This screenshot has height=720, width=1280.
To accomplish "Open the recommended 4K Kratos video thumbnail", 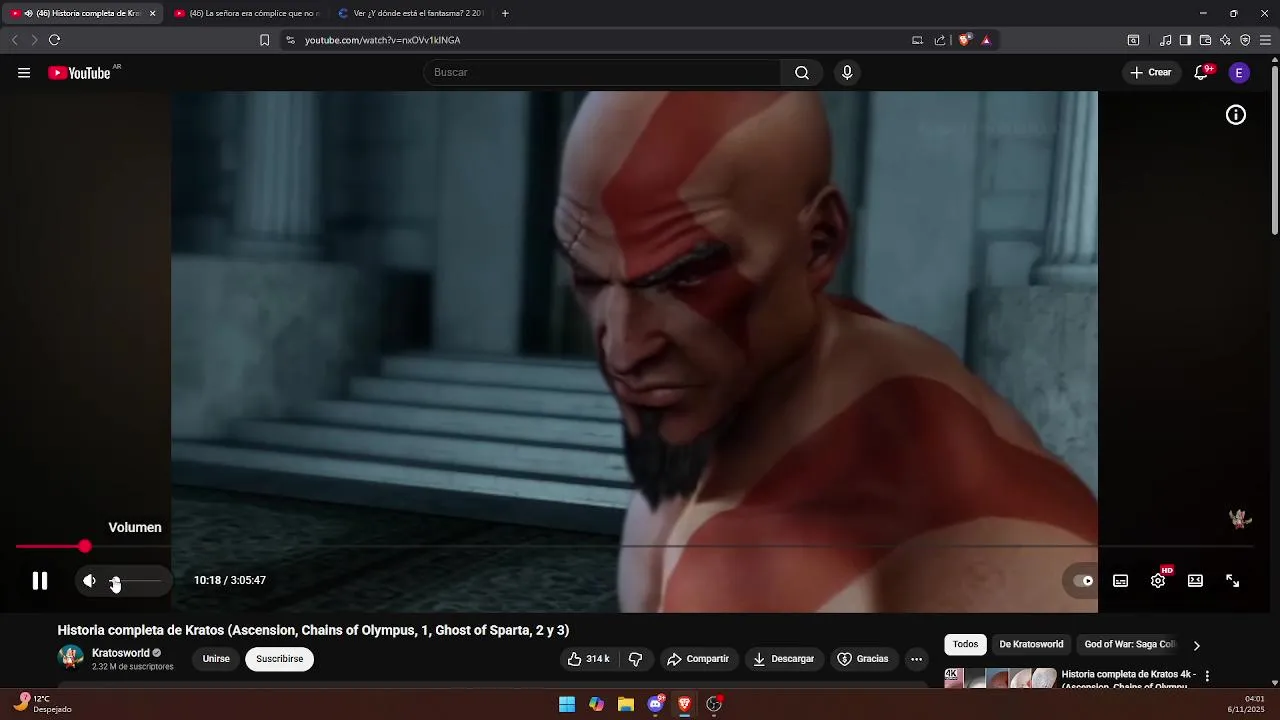I will coord(1000,678).
